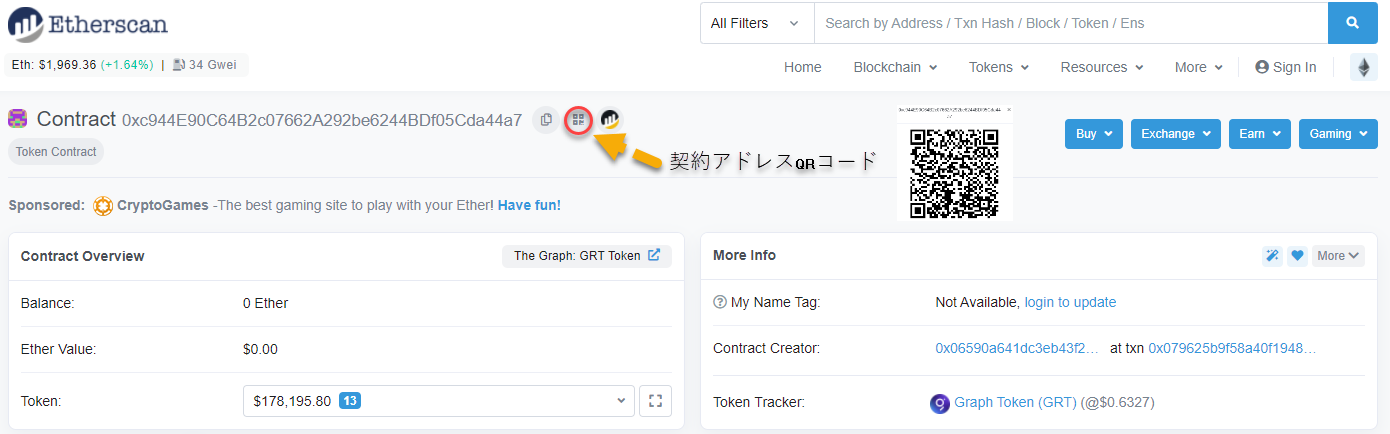Click Sign In link
The image size is (1390, 434).
(x=1286, y=67)
